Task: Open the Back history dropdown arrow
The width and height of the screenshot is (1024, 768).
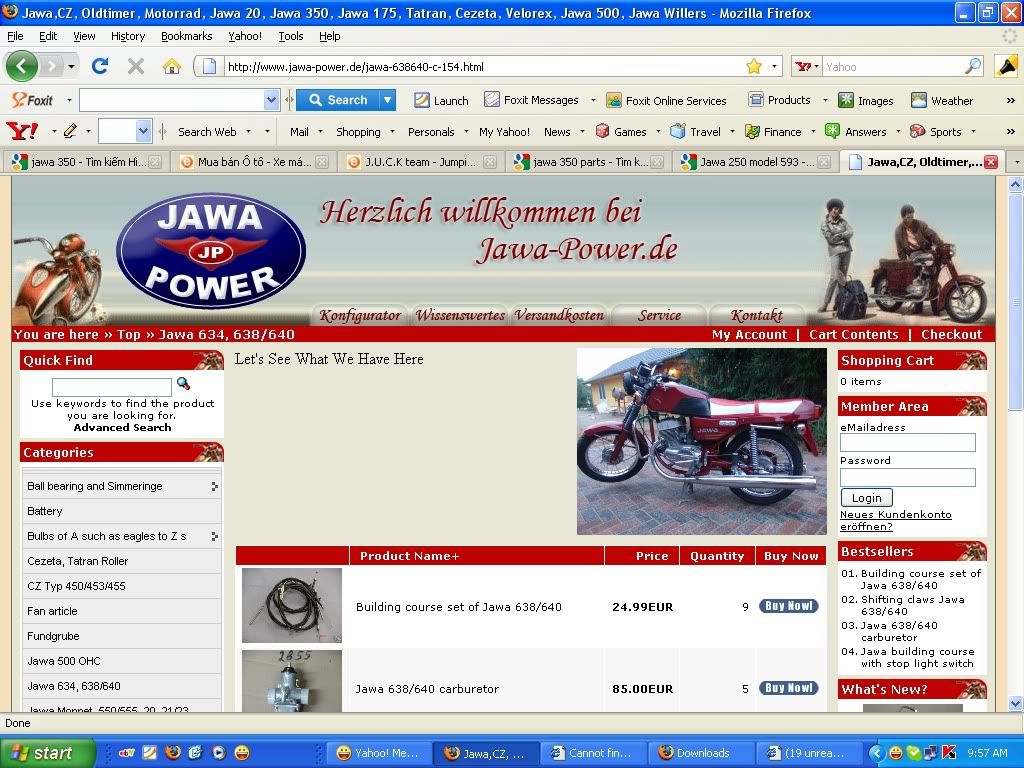Action: [x=71, y=66]
